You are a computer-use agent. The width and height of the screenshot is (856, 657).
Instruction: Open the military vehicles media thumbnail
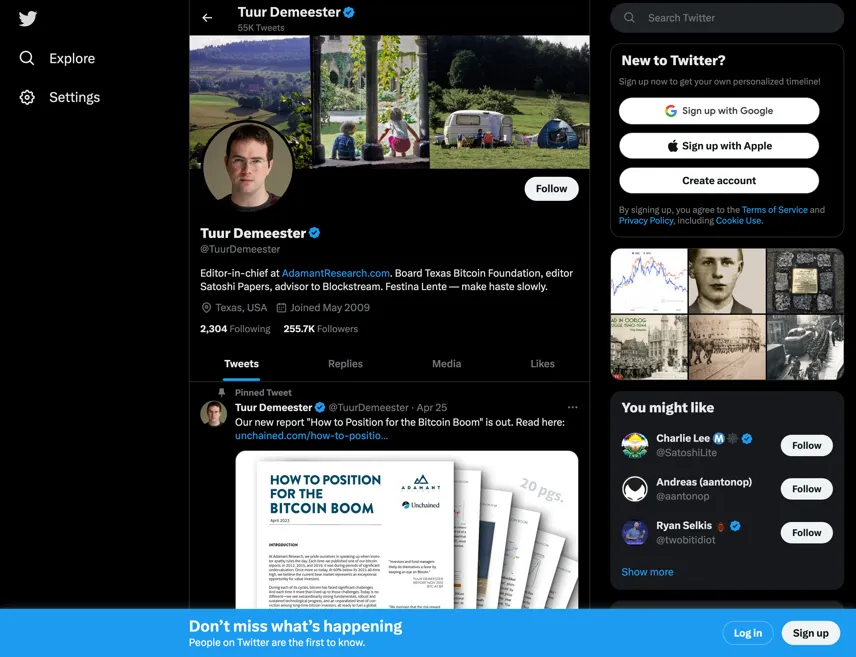805,347
